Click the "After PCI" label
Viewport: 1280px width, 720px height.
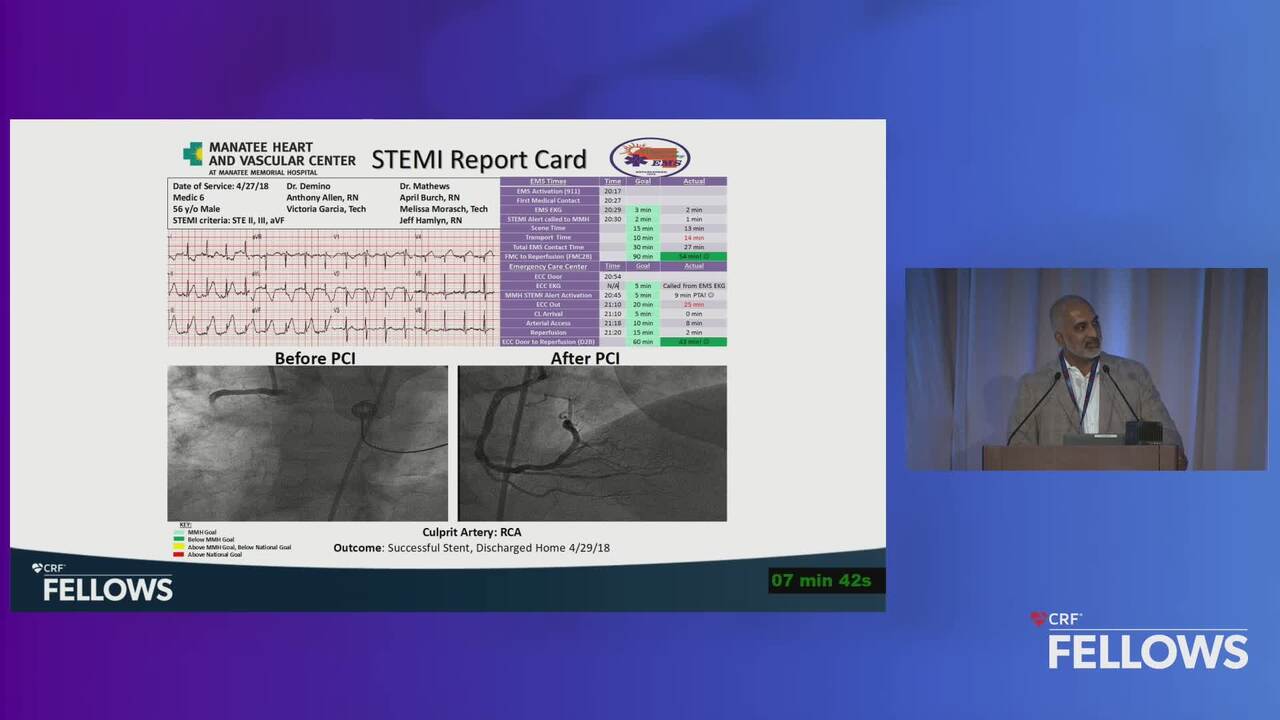coord(585,357)
